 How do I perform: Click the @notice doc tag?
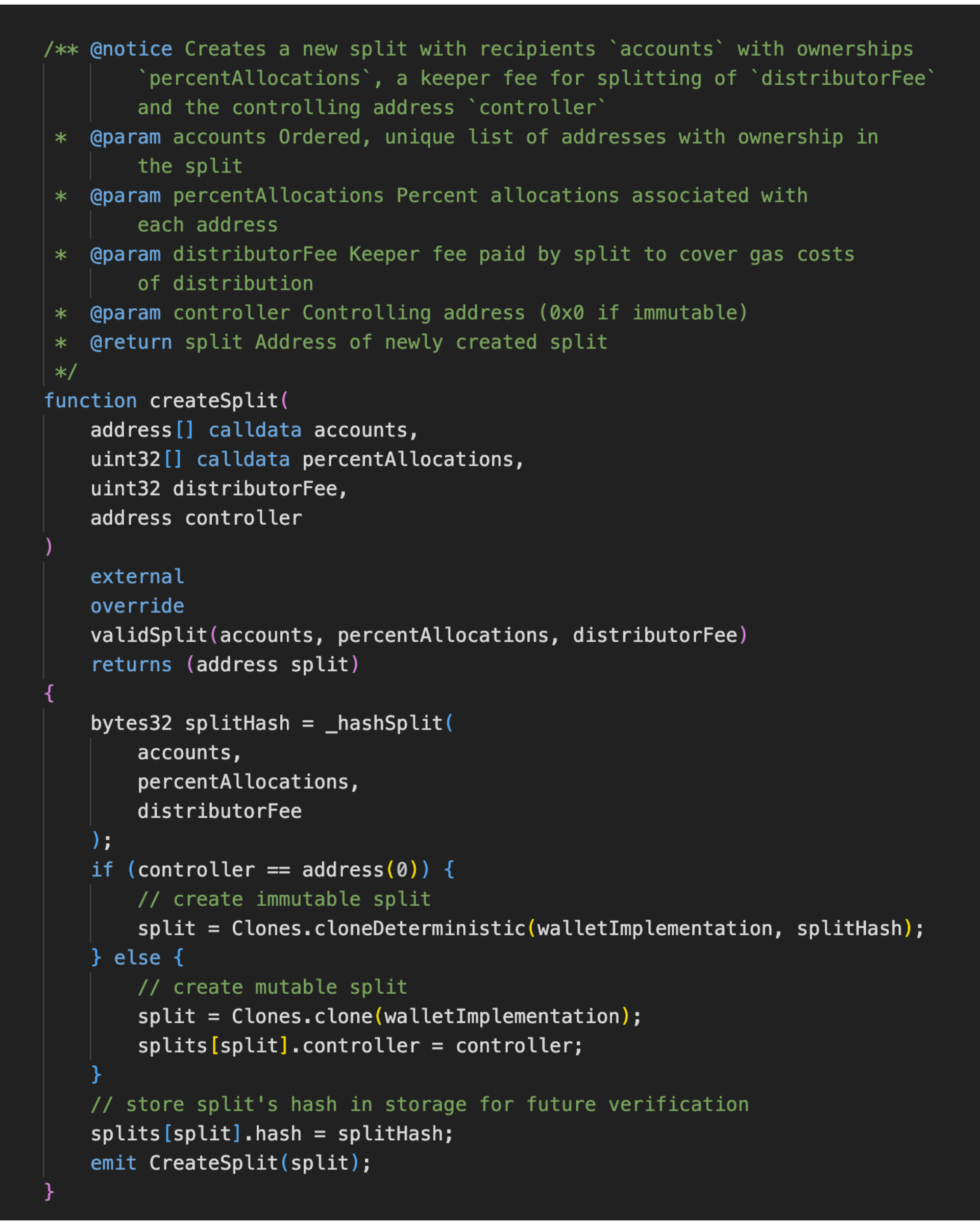point(131,50)
